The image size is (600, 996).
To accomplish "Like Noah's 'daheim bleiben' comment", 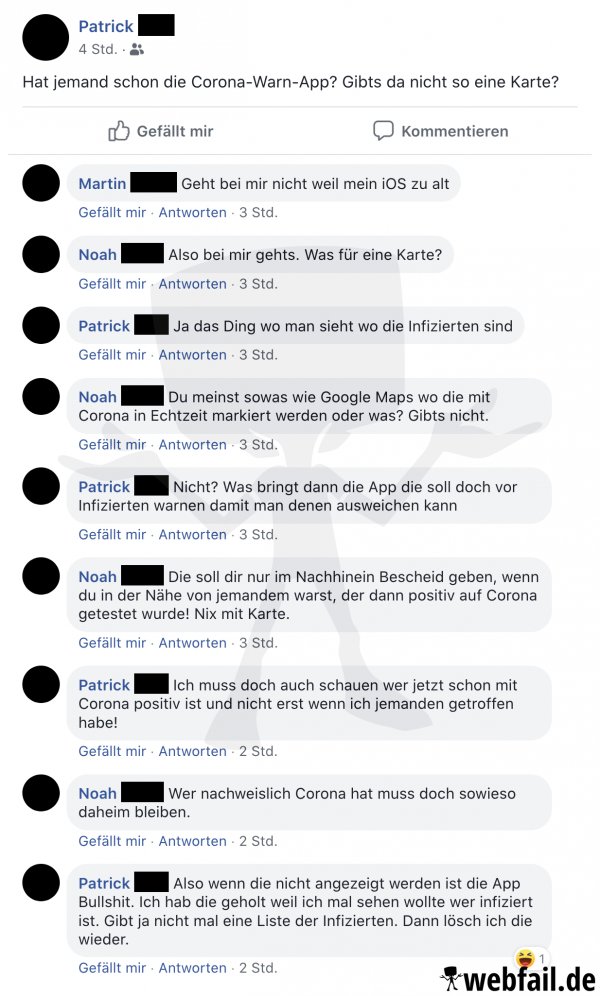I will click(112, 841).
